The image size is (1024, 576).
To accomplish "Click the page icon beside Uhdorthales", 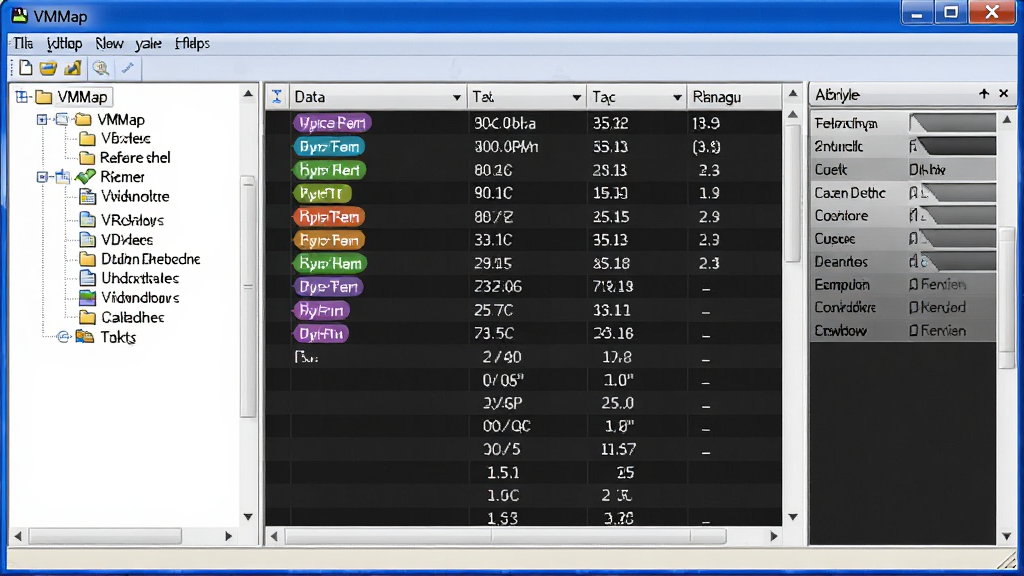I will (x=87, y=278).
